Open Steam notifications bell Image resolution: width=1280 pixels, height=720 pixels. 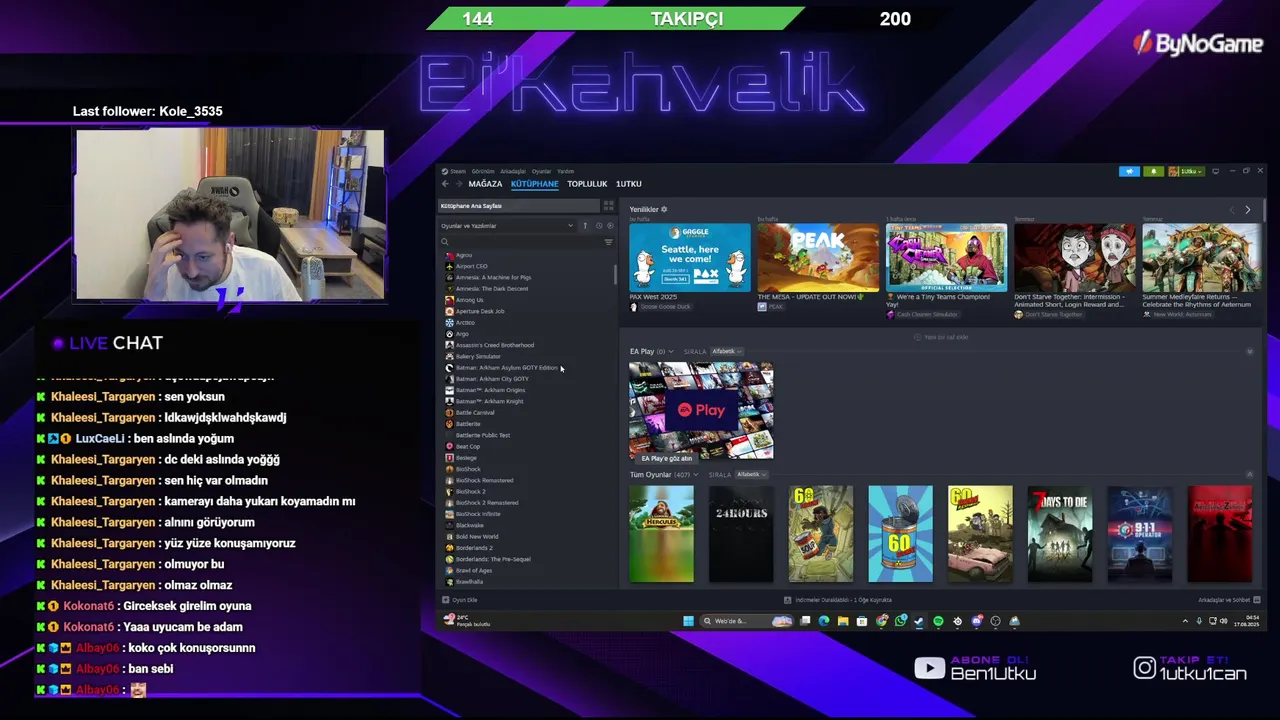(1153, 172)
